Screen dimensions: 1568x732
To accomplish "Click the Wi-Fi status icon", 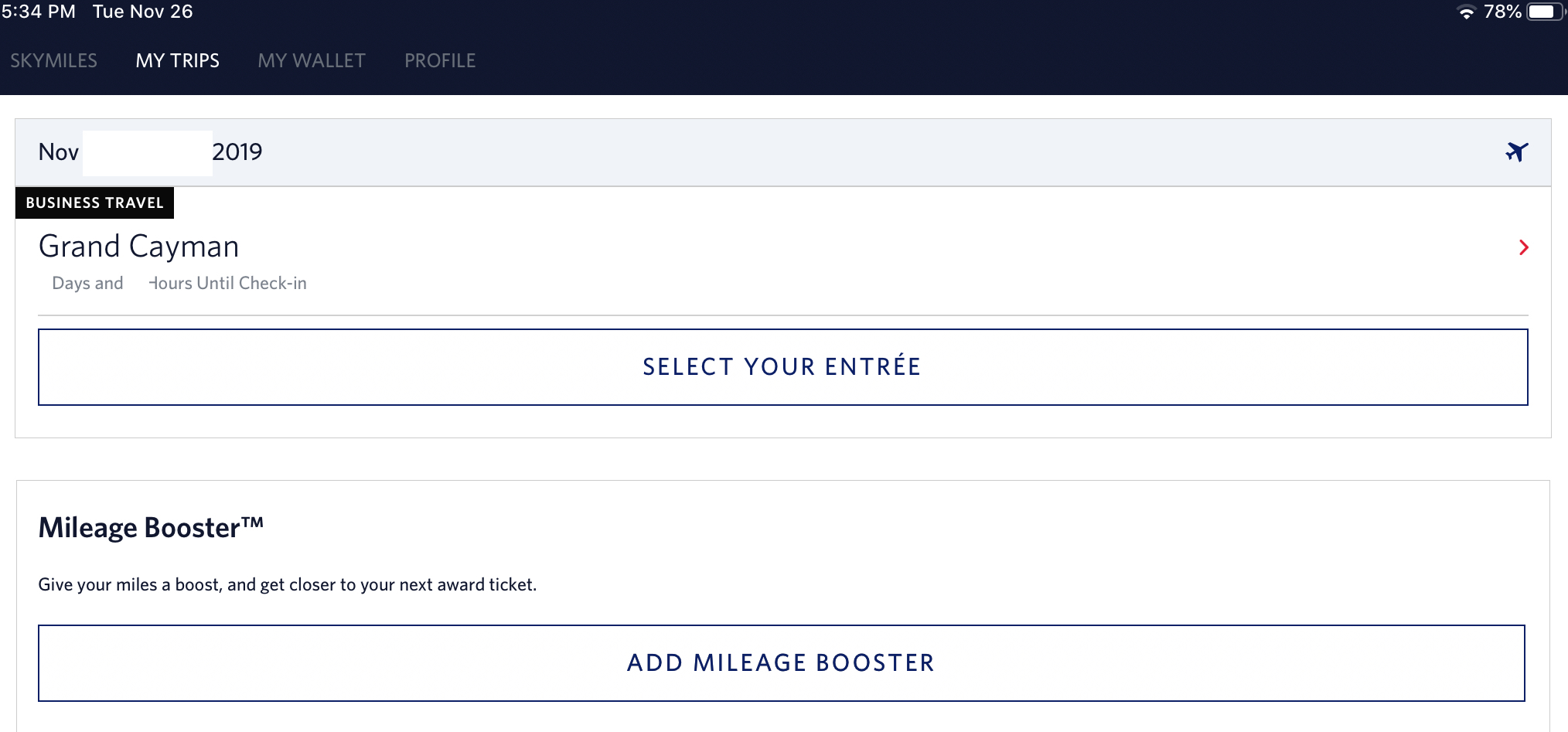I will pos(1468,12).
